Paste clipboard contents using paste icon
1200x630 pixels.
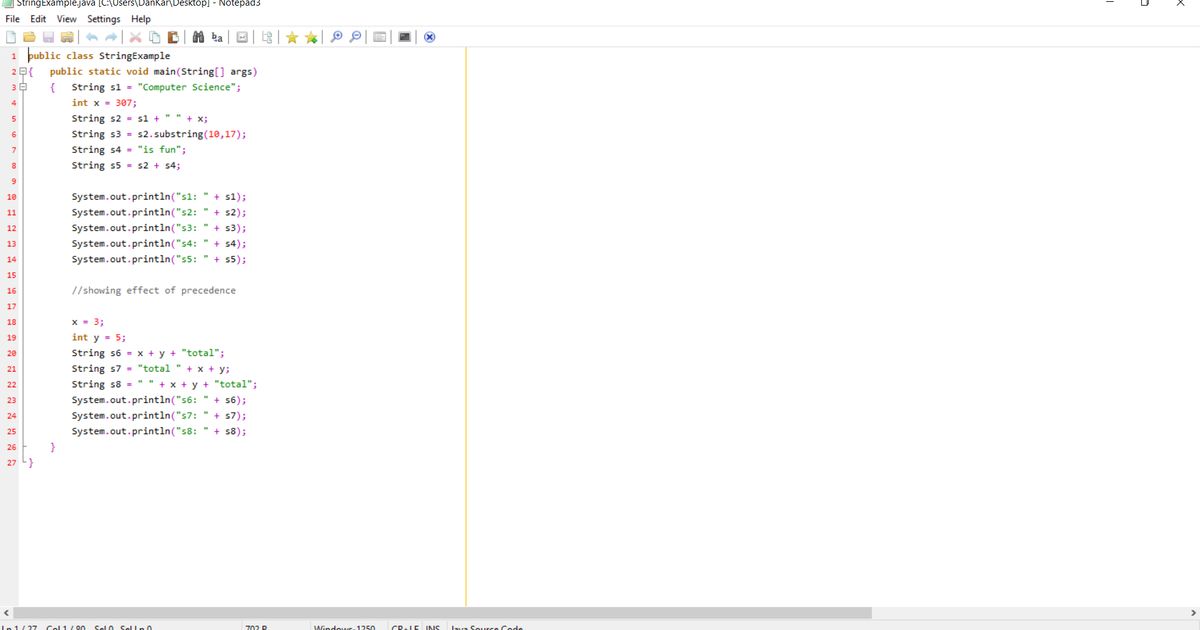tap(172, 36)
